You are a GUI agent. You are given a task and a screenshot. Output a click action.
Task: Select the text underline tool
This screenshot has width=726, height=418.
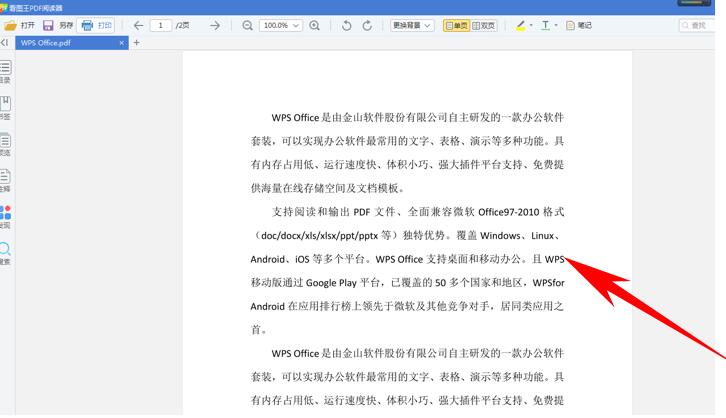click(545, 25)
